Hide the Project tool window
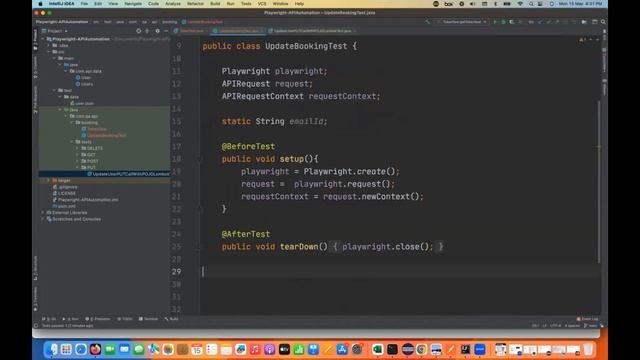Image resolution: width=640 pixels, height=360 pixels. pyautogui.click(x=166, y=31)
